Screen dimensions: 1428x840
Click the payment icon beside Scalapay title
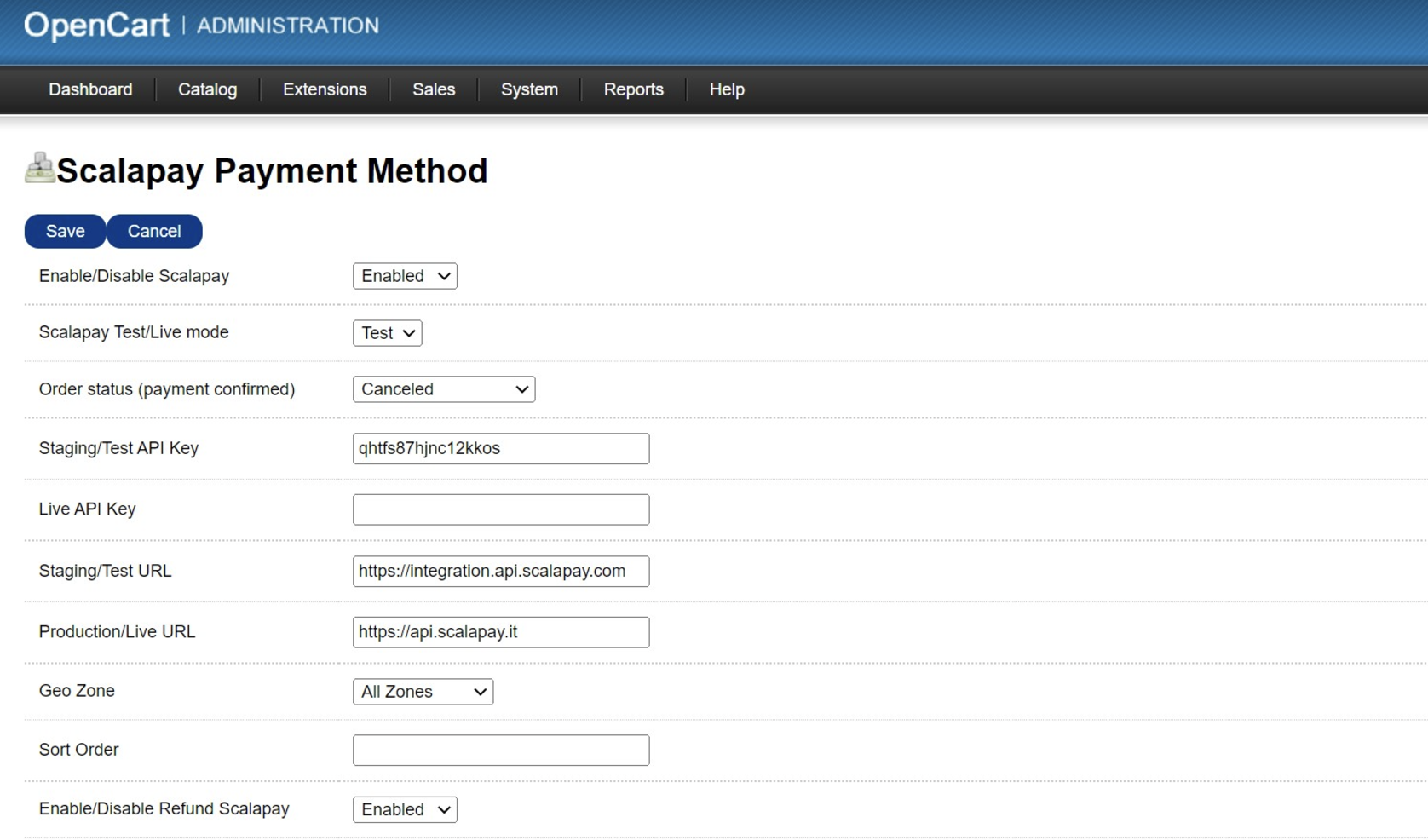pos(39,168)
